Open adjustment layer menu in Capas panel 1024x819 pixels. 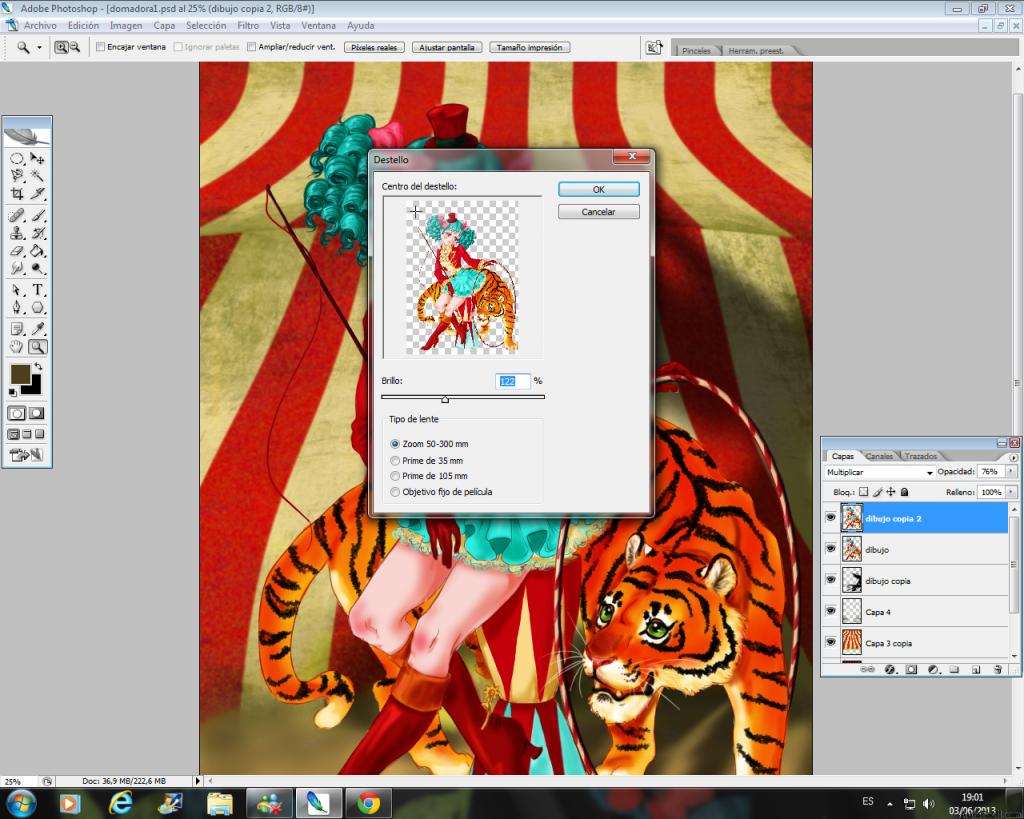(933, 669)
